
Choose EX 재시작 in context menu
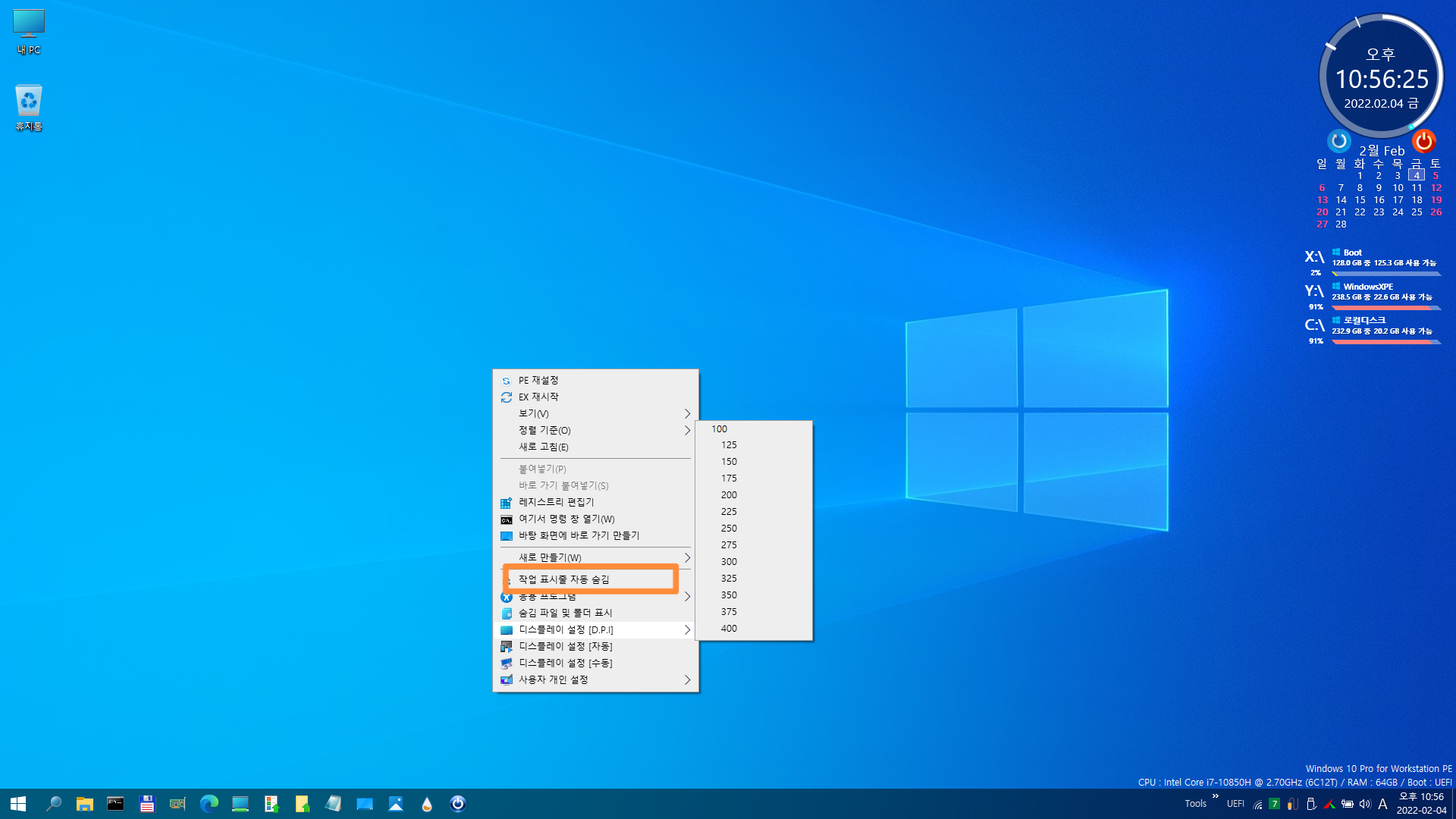pyautogui.click(x=595, y=397)
